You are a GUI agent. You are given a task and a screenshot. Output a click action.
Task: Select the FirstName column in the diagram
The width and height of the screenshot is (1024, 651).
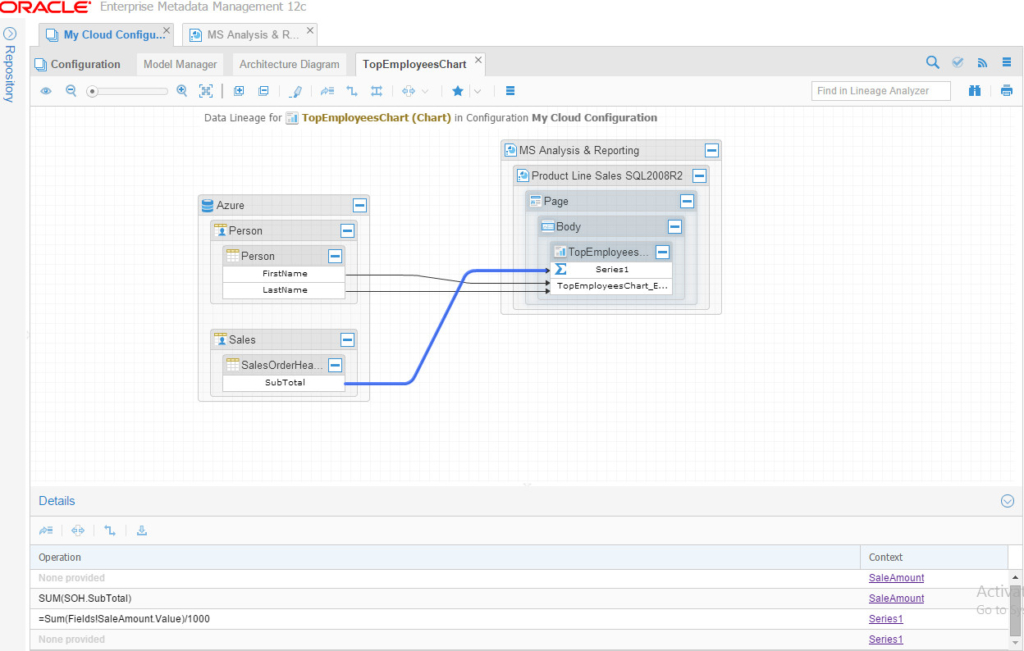click(284, 274)
